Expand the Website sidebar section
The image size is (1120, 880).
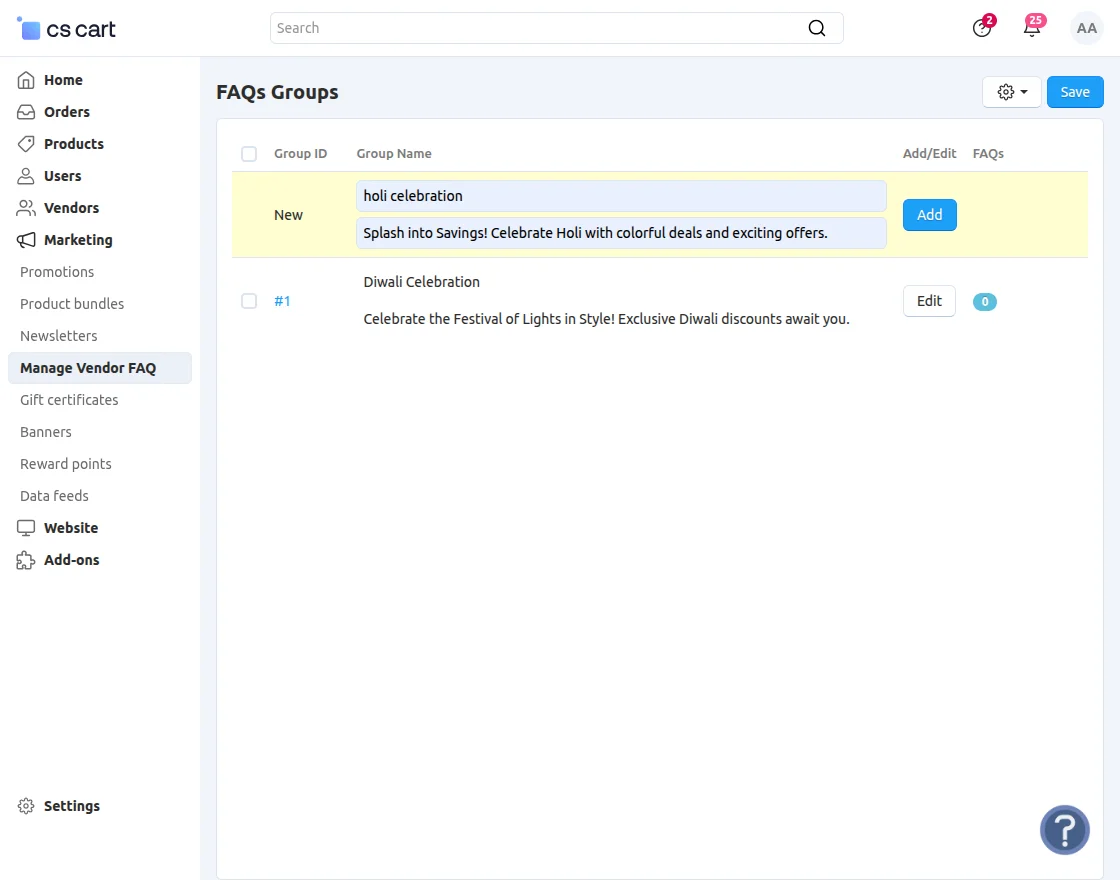pyautogui.click(x=71, y=528)
